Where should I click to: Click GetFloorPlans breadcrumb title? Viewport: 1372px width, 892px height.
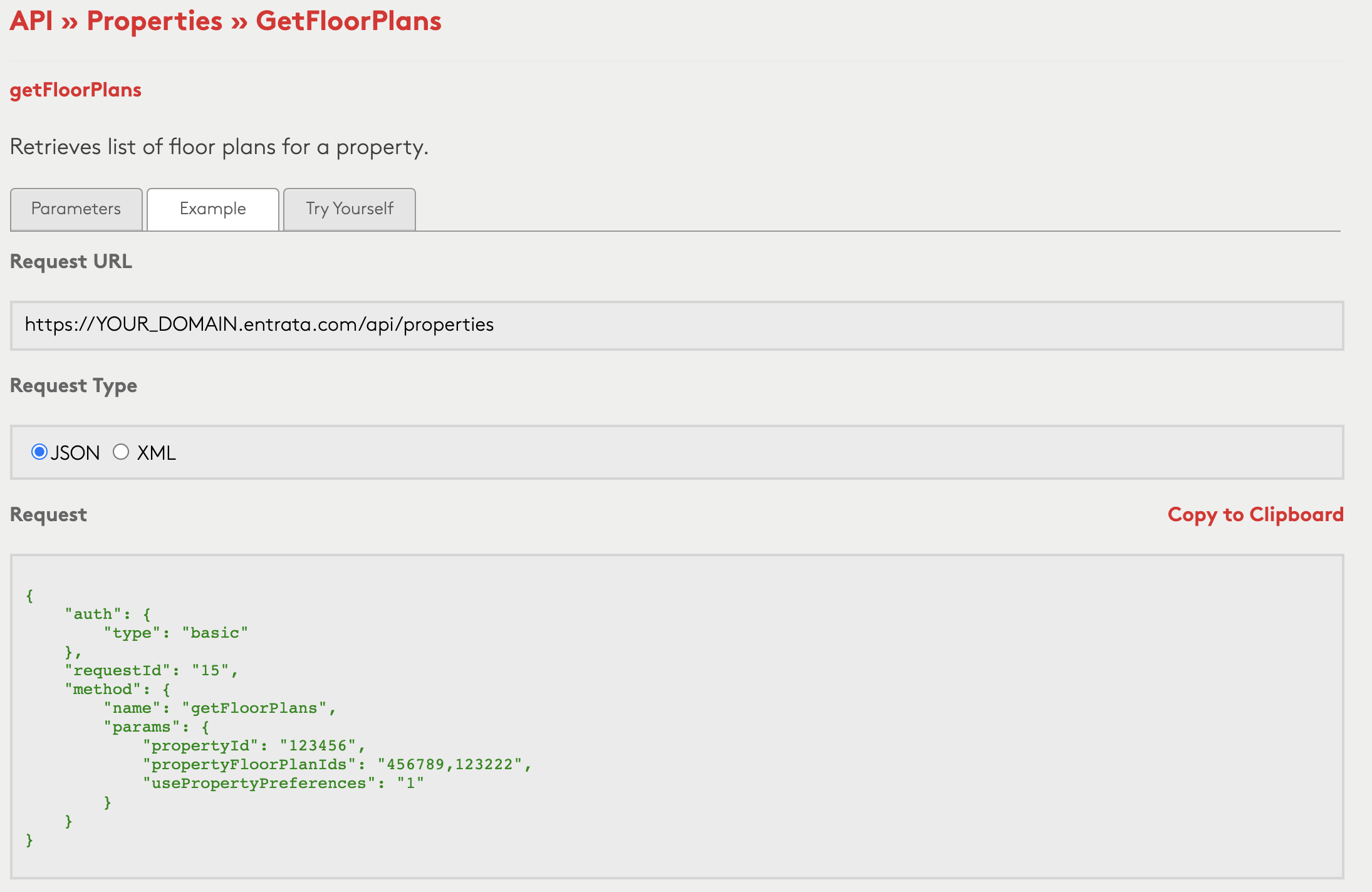click(x=348, y=21)
